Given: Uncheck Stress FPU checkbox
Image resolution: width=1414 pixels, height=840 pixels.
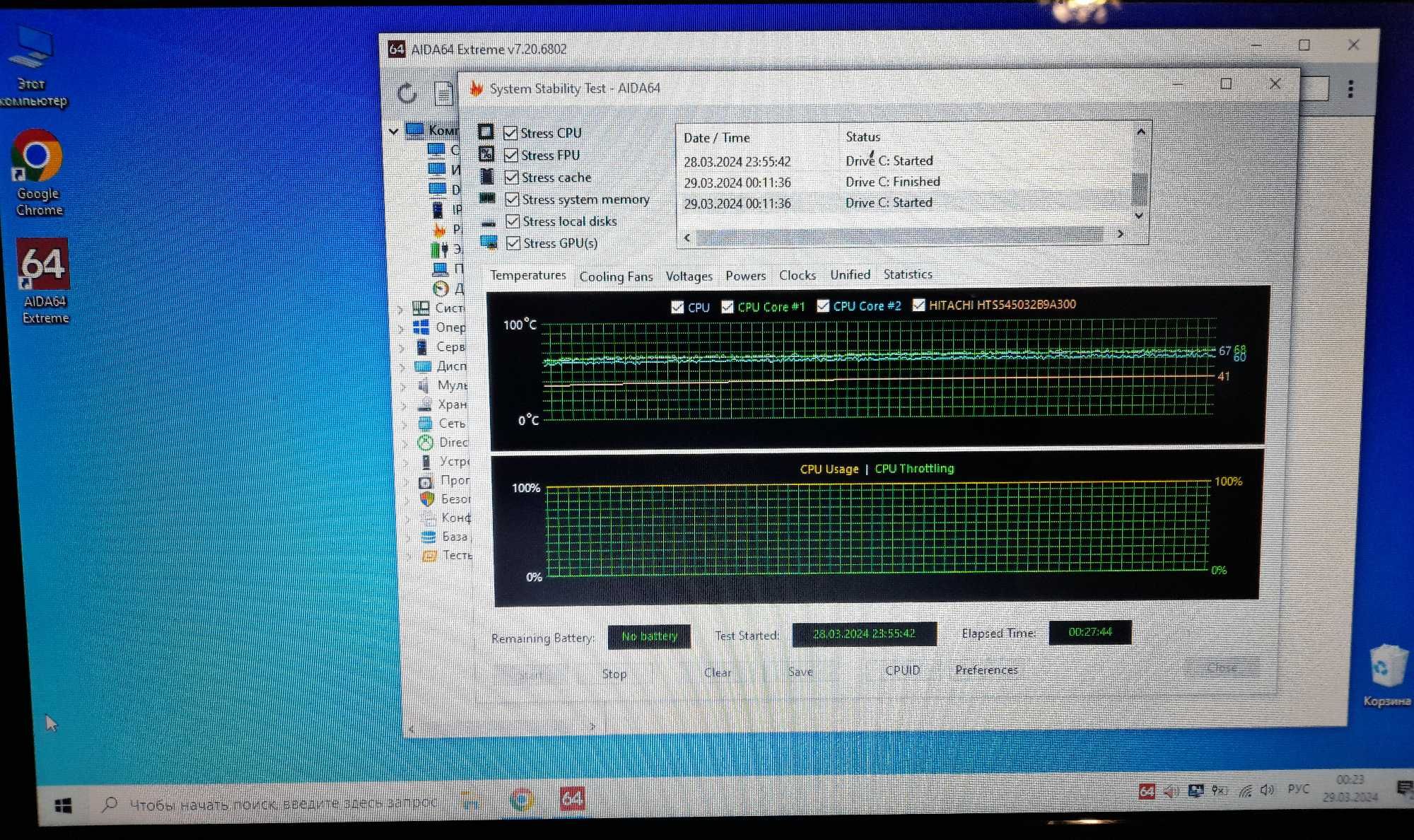Looking at the screenshot, I should pyautogui.click(x=511, y=155).
